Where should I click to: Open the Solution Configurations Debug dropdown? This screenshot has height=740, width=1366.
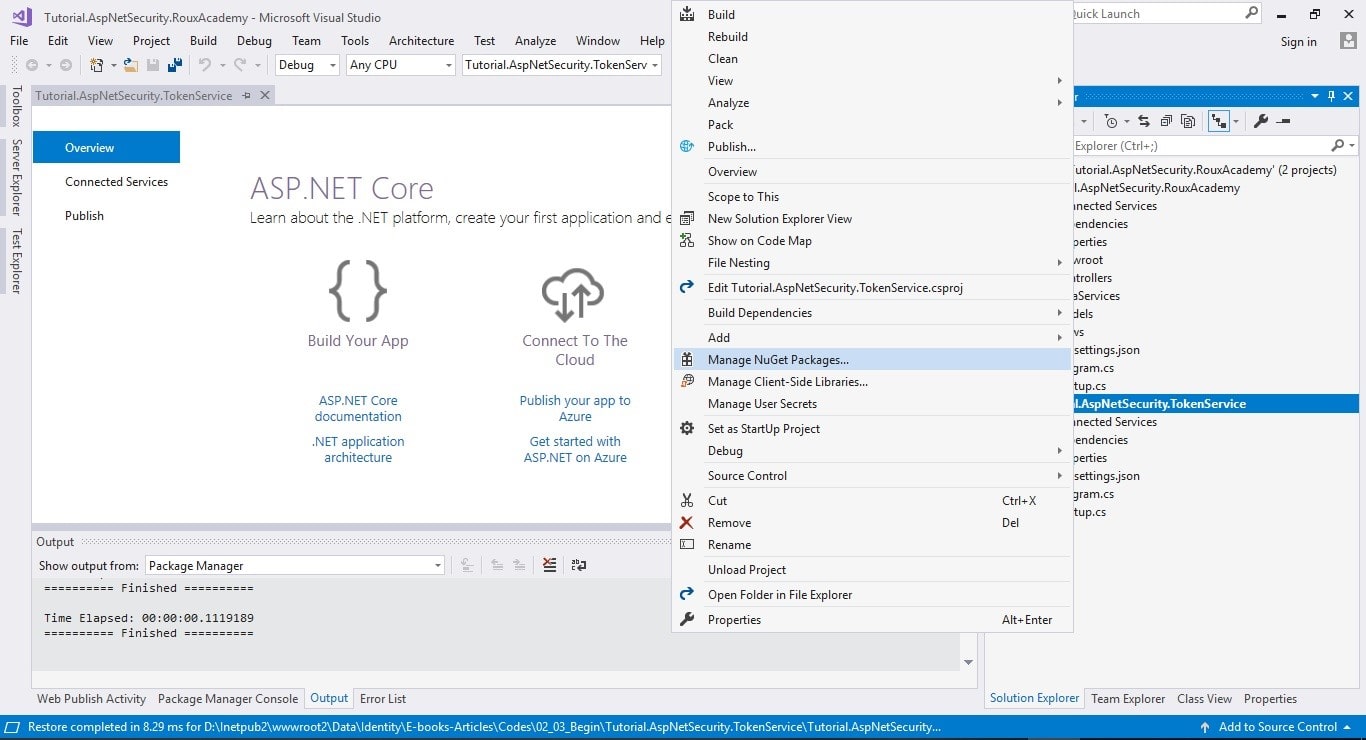coord(331,64)
